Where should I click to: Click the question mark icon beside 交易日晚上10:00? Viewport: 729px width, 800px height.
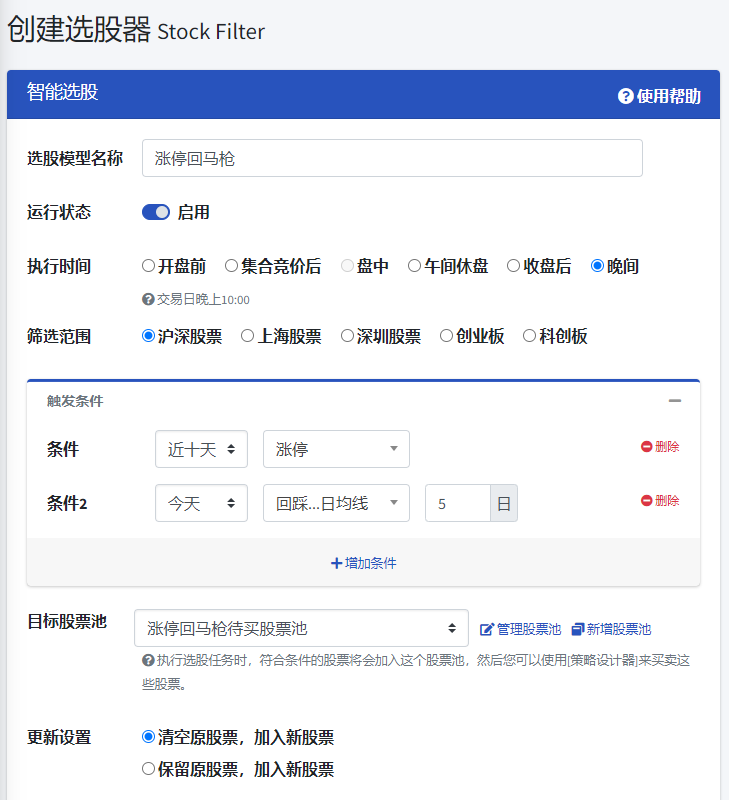148,299
